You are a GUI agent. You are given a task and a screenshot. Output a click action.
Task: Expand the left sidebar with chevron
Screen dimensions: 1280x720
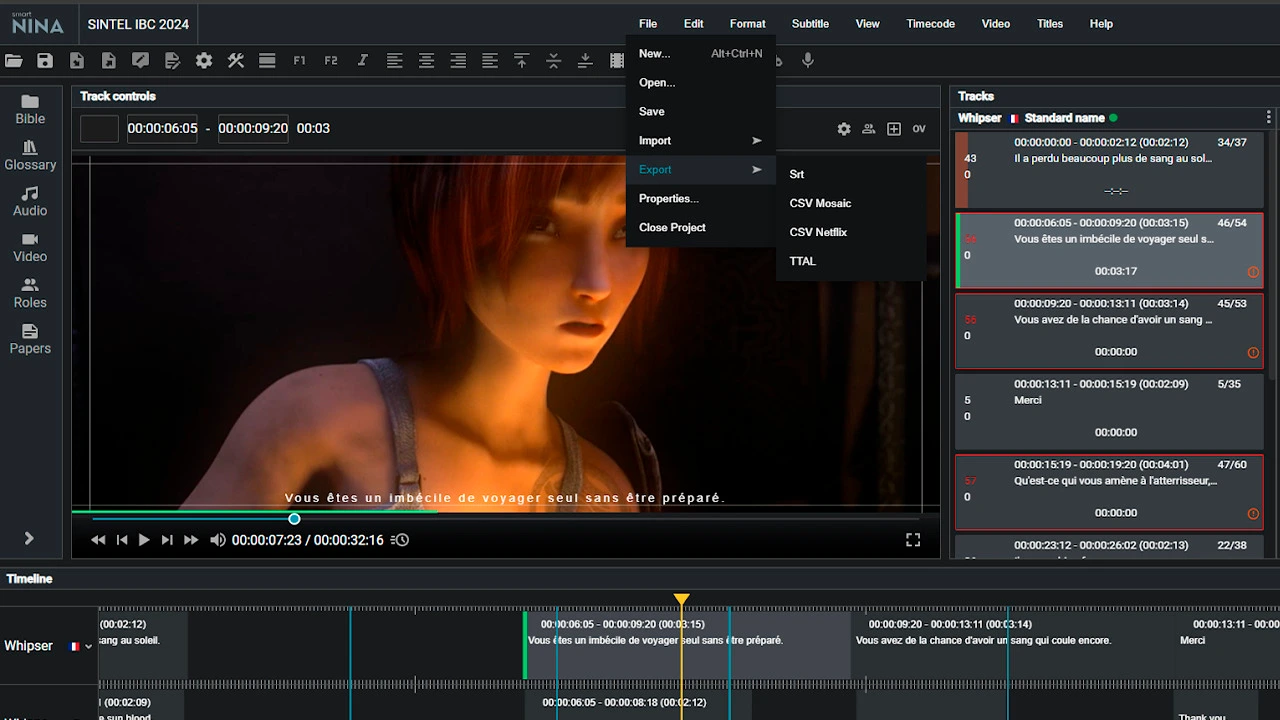(x=29, y=539)
